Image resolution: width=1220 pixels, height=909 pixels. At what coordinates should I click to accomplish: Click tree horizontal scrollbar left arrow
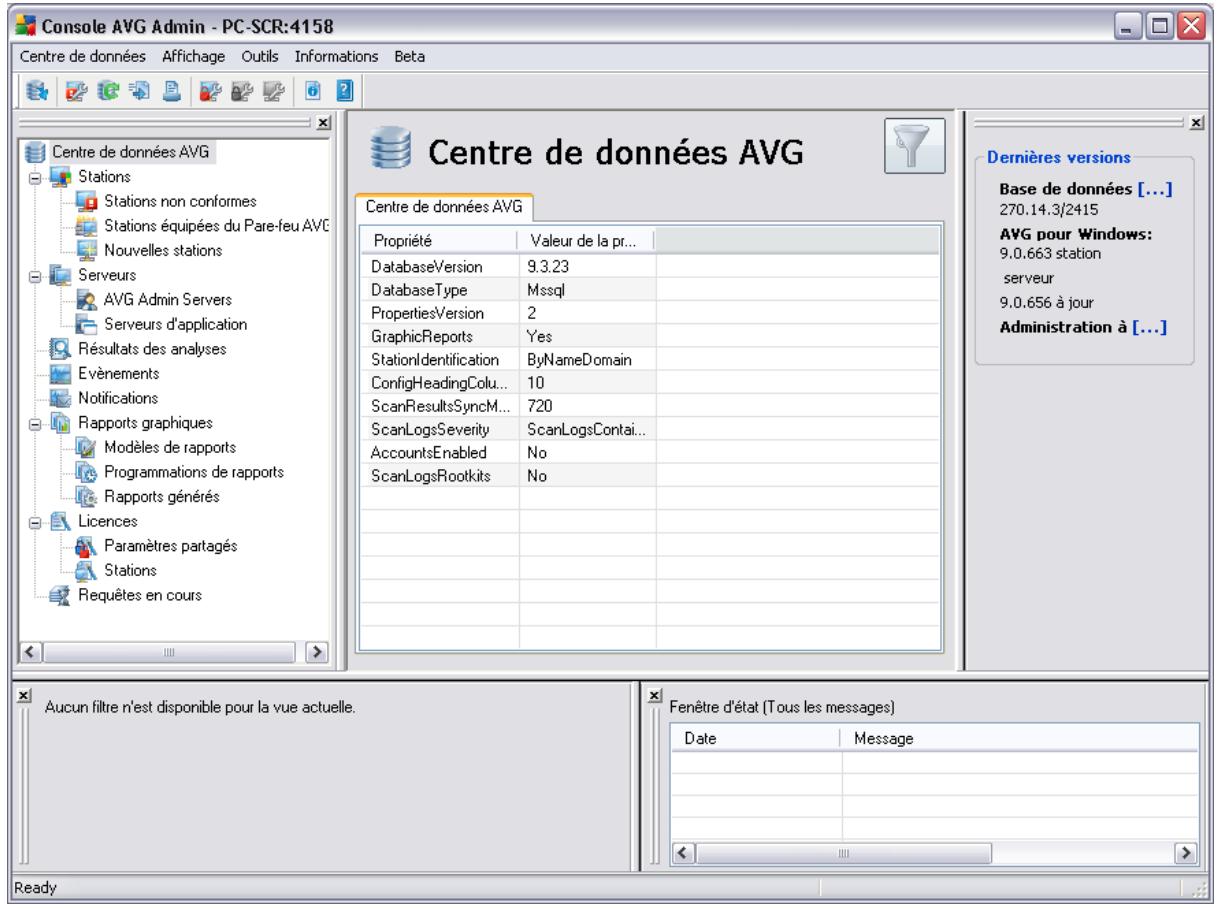click(x=28, y=652)
